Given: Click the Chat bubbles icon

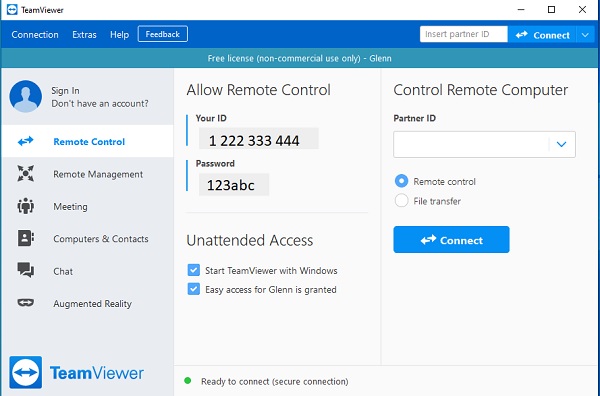Looking at the screenshot, I should [26, 270].
